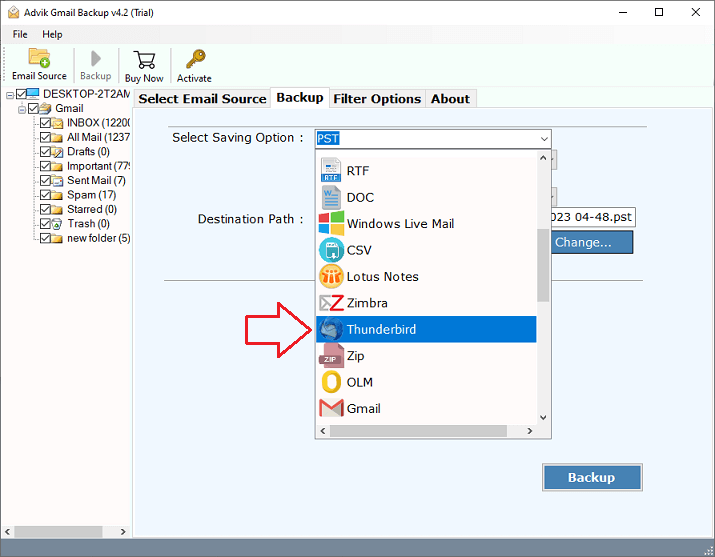Select RTF format icon in list
The image size is (715, 557).
(331, 170)
